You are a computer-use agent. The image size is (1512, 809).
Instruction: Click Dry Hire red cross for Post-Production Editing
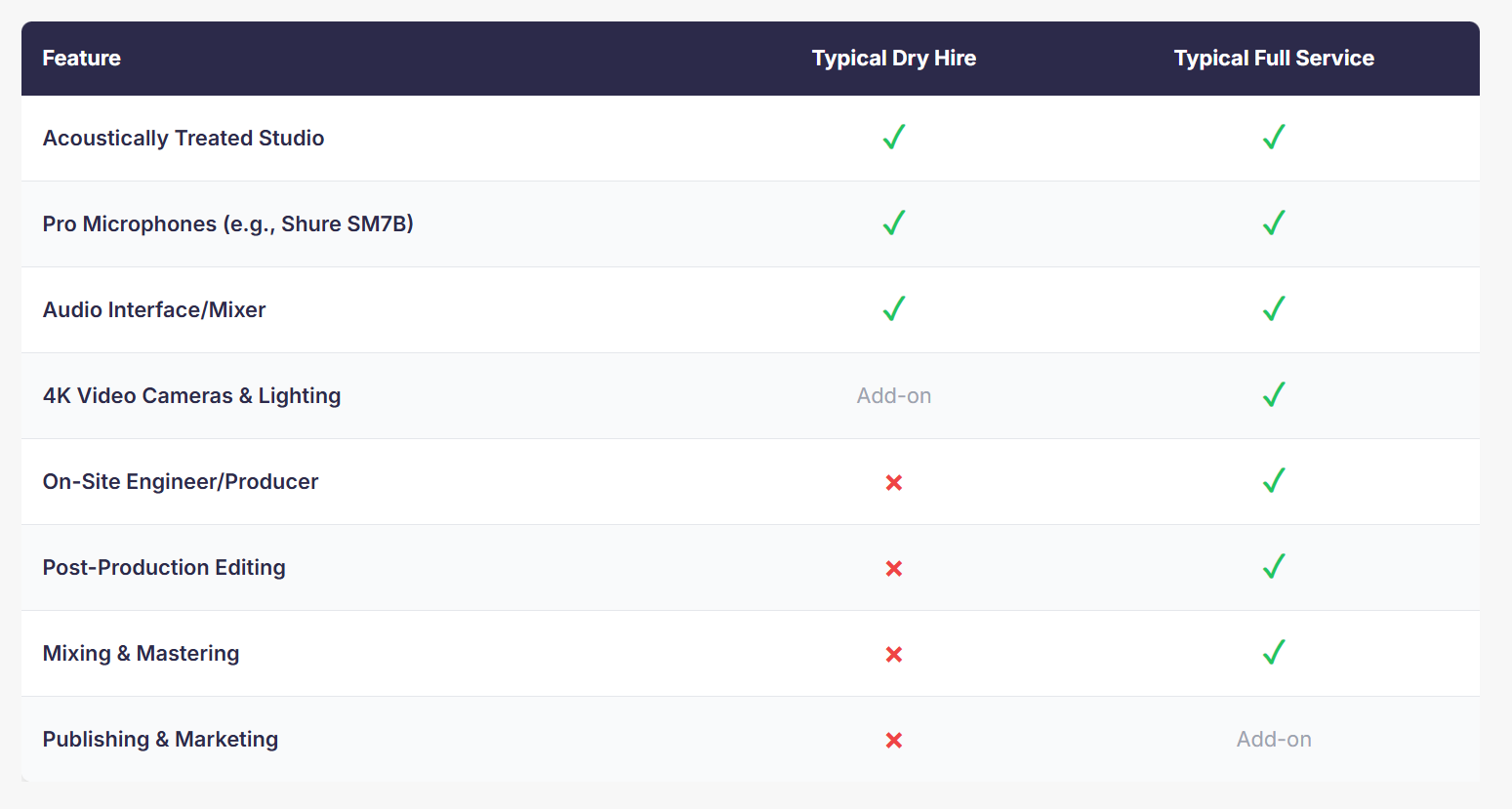pyautogui.click(x=894, y=568)
